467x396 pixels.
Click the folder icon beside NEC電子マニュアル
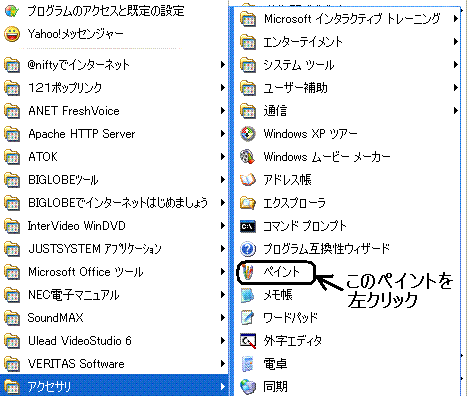click(x=12, y=295)
